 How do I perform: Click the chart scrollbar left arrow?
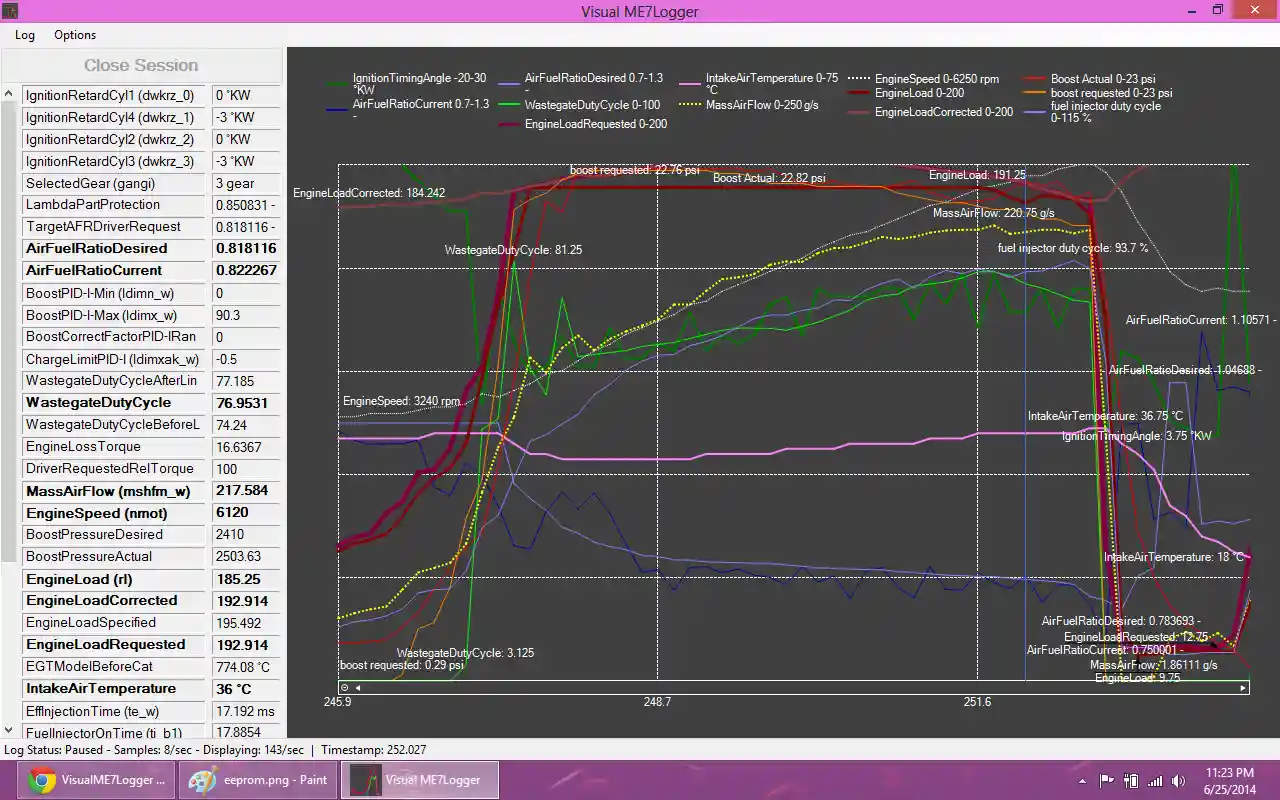click(x=358, y=688)
